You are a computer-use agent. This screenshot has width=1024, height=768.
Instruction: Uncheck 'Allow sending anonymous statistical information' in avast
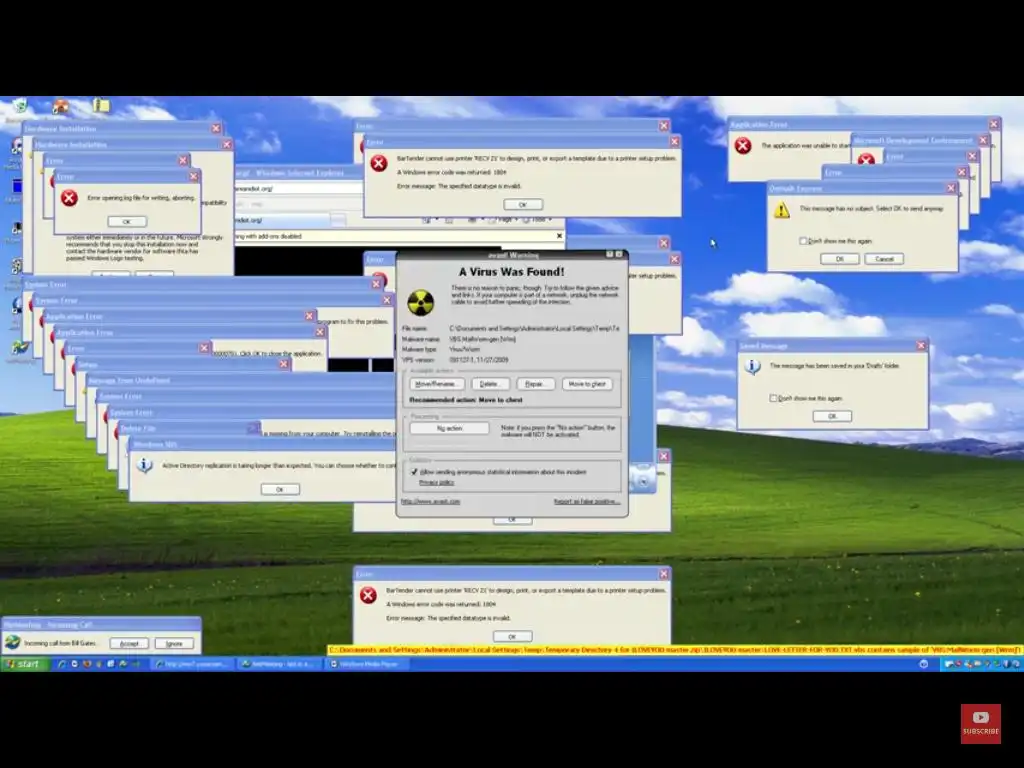(414, 472)
